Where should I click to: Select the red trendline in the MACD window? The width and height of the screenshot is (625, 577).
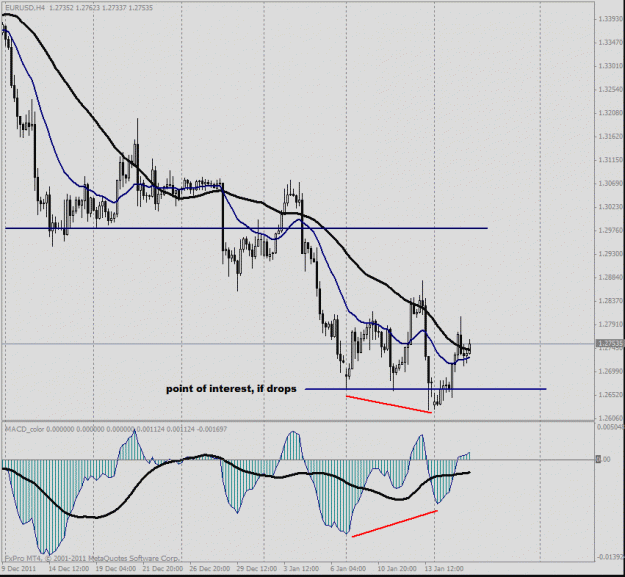pos(395,524)
